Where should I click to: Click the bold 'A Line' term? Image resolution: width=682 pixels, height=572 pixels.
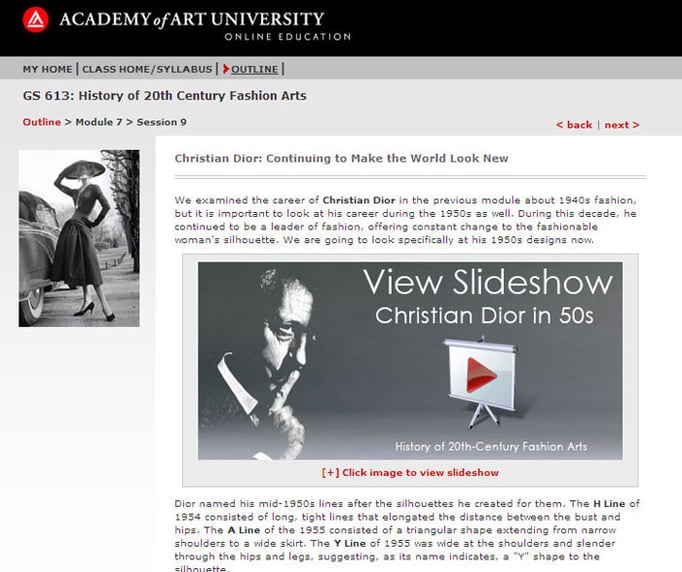(x=244, y=530)
